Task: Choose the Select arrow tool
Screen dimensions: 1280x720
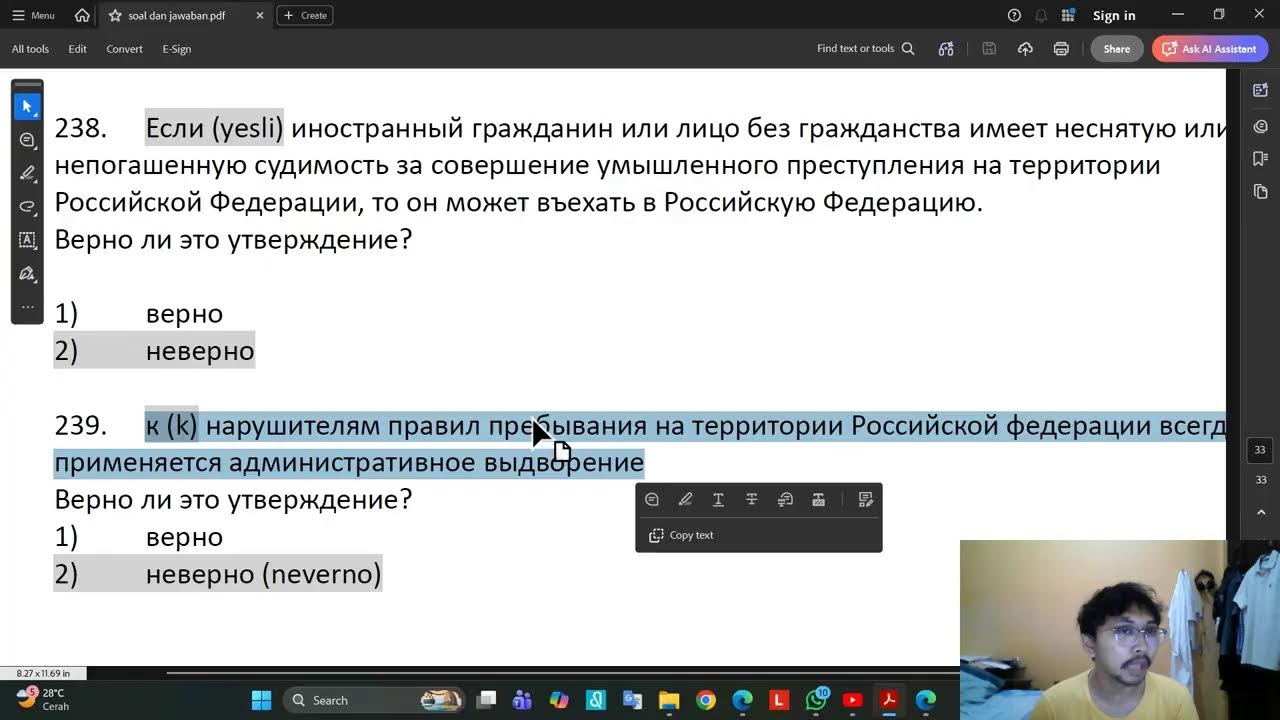Action: click(27, 106)
